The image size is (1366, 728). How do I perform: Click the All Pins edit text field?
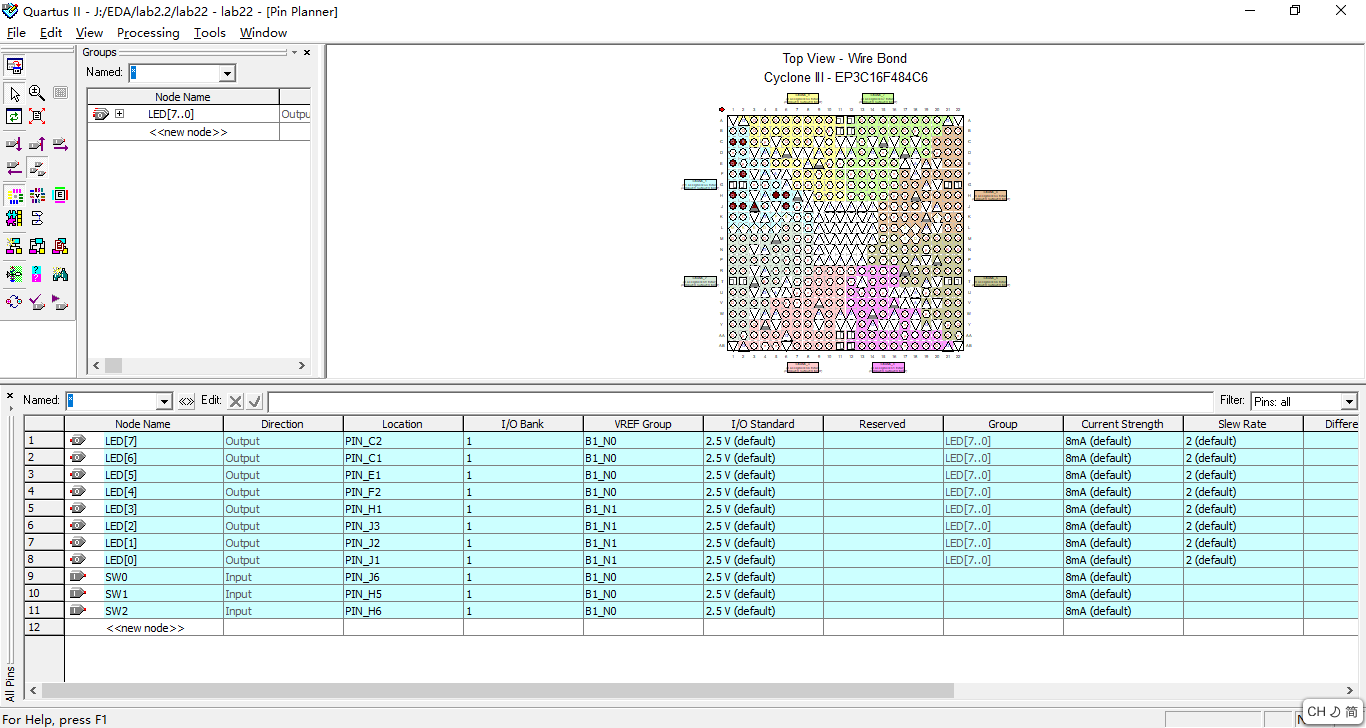pyautogui.click(x=740, y=401)
